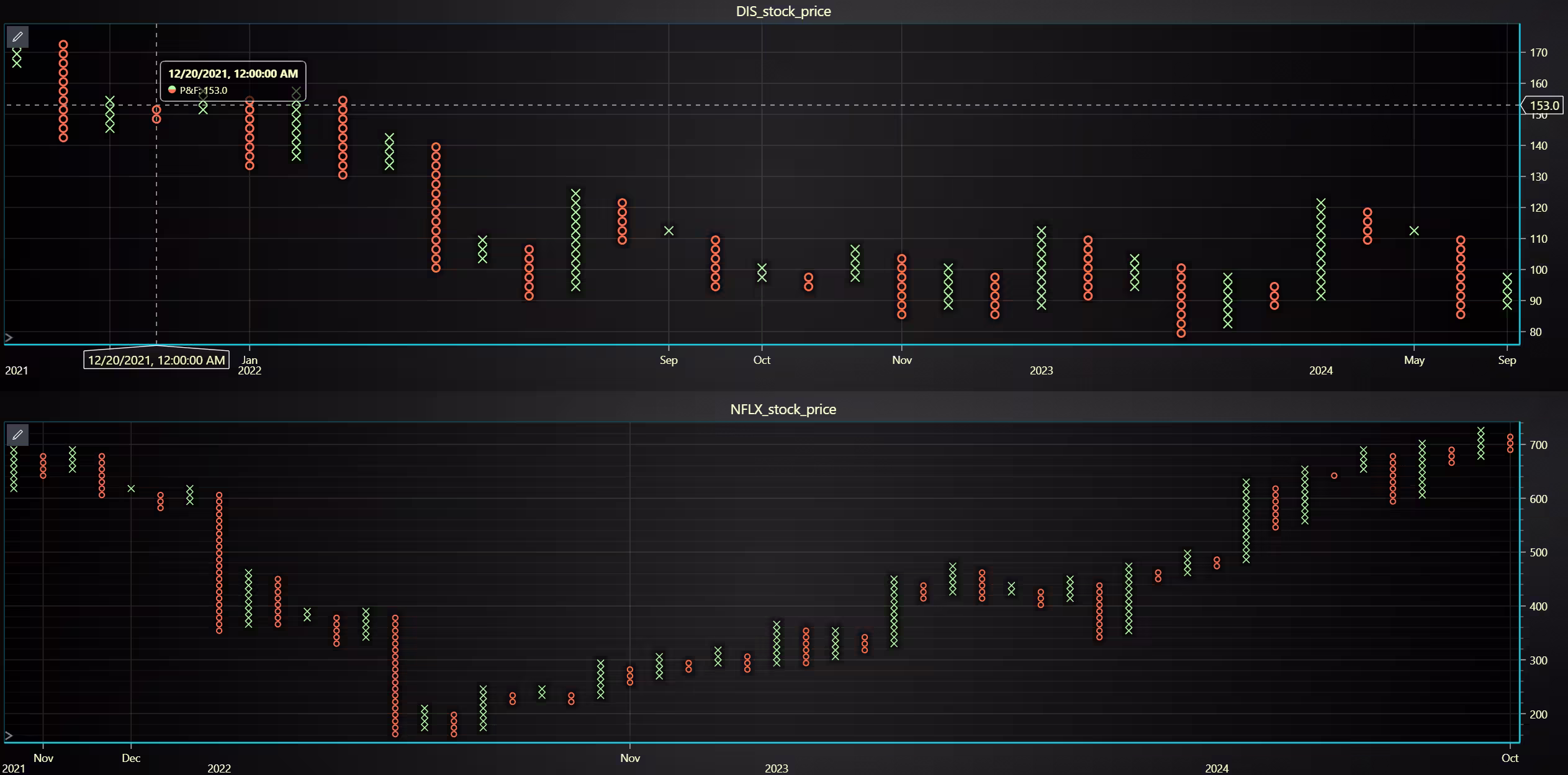This screenshot has height=775, width=1568.
Task: Click the 300 tick on NFLX y-axis
Action: pos(1539,661)
